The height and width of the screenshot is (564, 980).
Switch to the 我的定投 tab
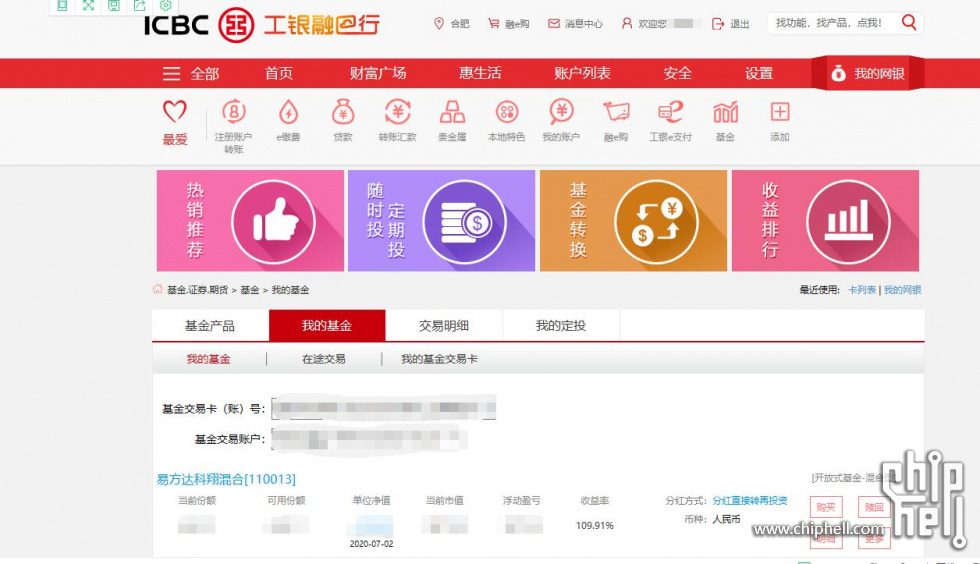coord(561,326)
